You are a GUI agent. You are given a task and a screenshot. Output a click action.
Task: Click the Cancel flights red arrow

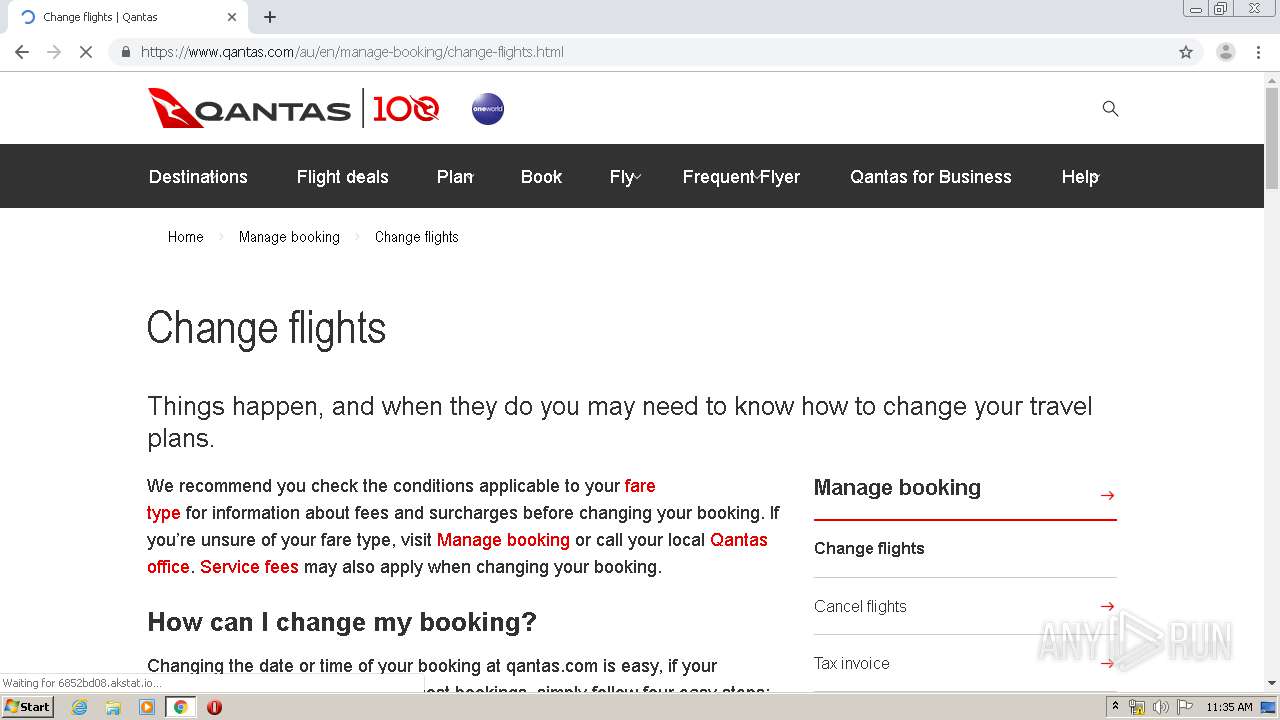(1107, 606)
